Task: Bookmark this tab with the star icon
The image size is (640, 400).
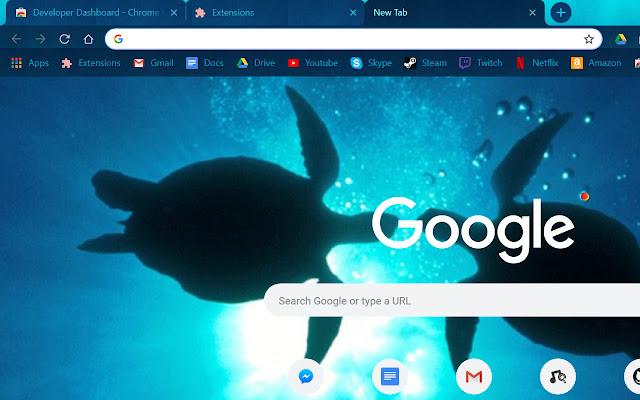Action: 589,39
